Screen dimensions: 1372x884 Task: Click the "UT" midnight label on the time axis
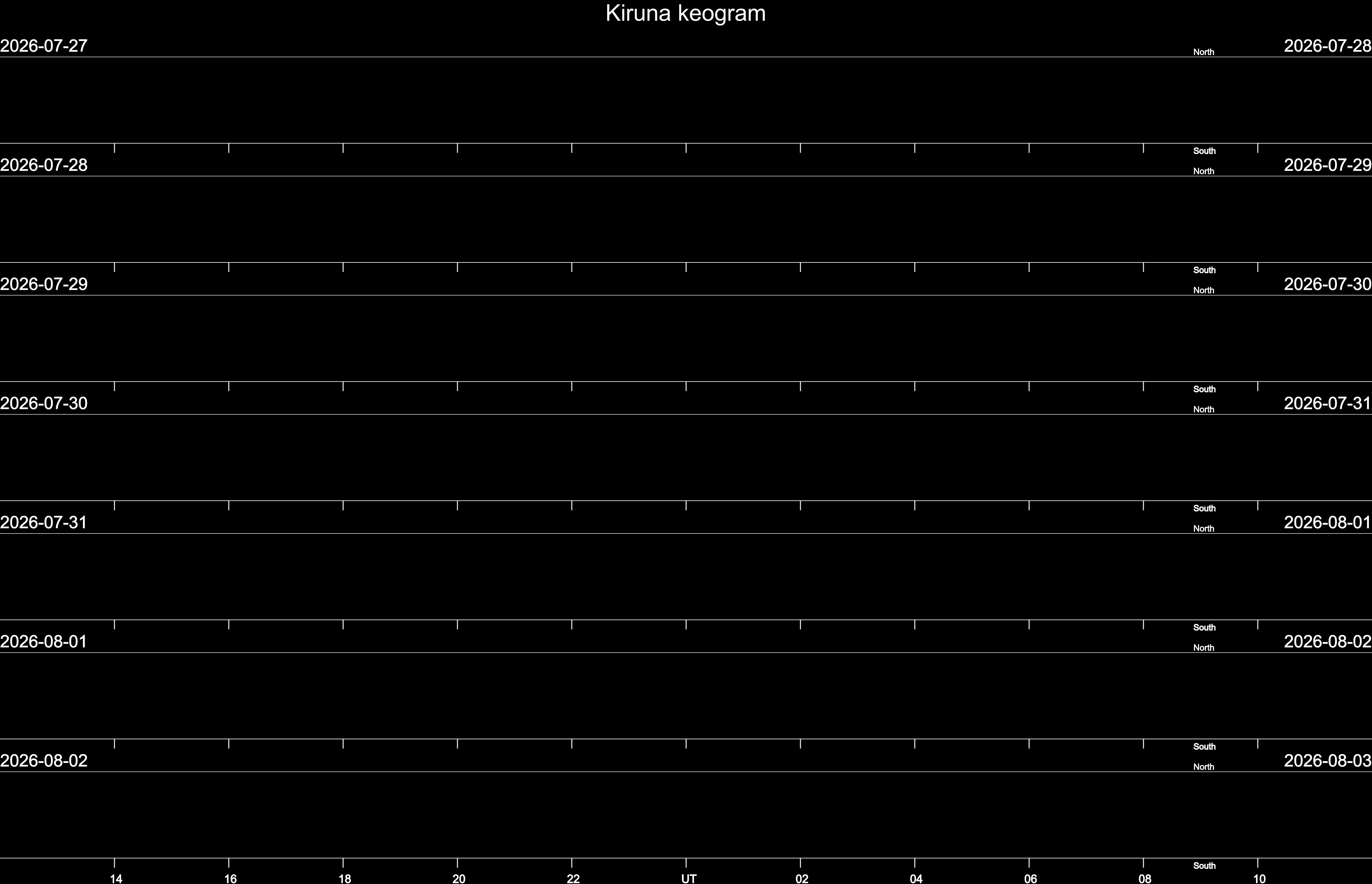[x=689, y=879]
